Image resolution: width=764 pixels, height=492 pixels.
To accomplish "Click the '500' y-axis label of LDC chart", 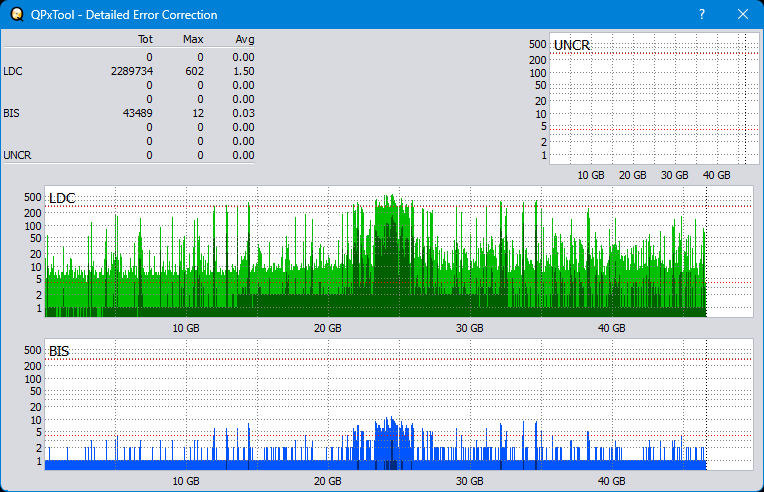I will [x=33, y=197].
